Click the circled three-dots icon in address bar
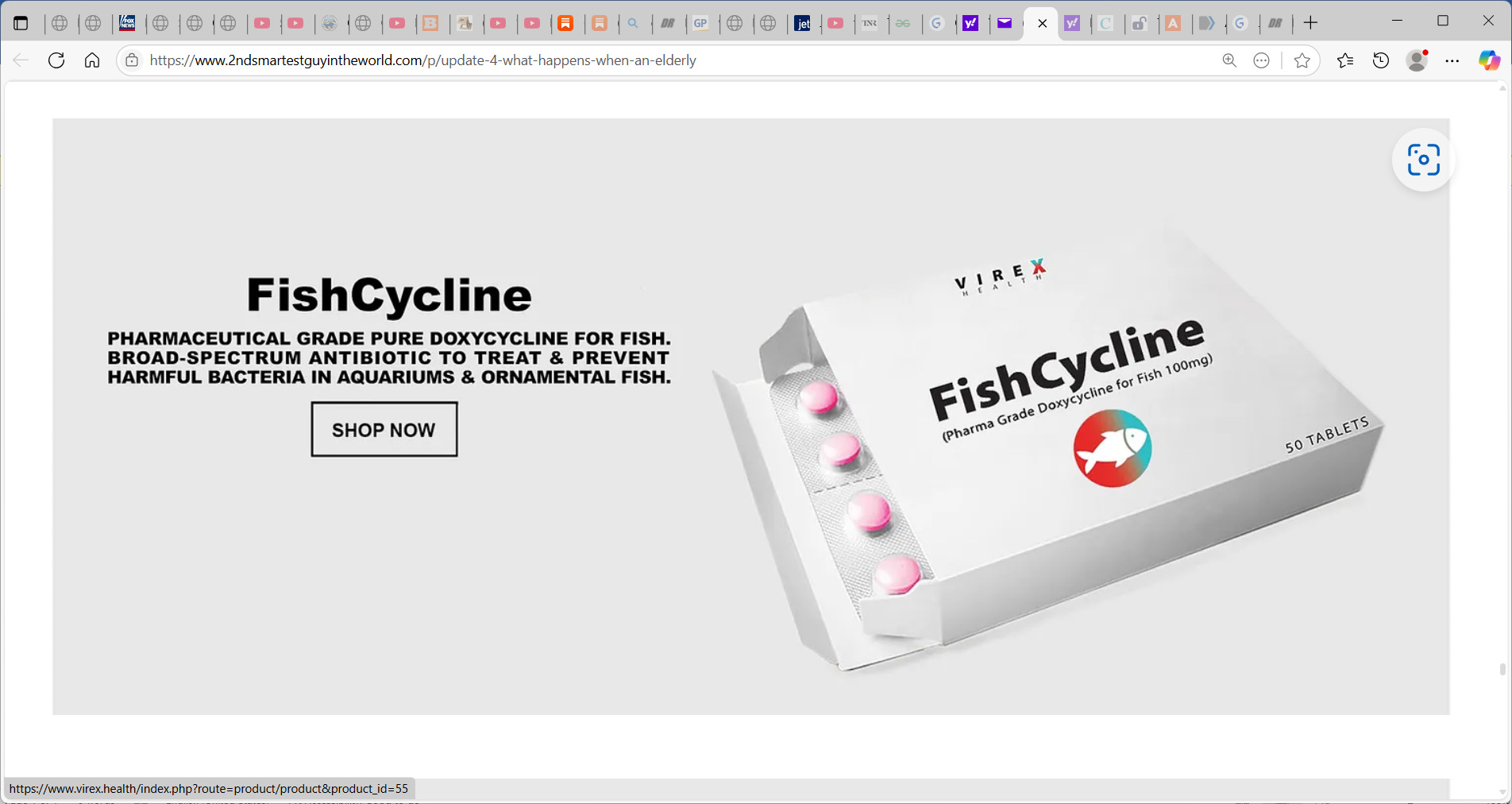Image resolution: width=1512 pixels, height=804 pixels. click(x=1262, y=60)
